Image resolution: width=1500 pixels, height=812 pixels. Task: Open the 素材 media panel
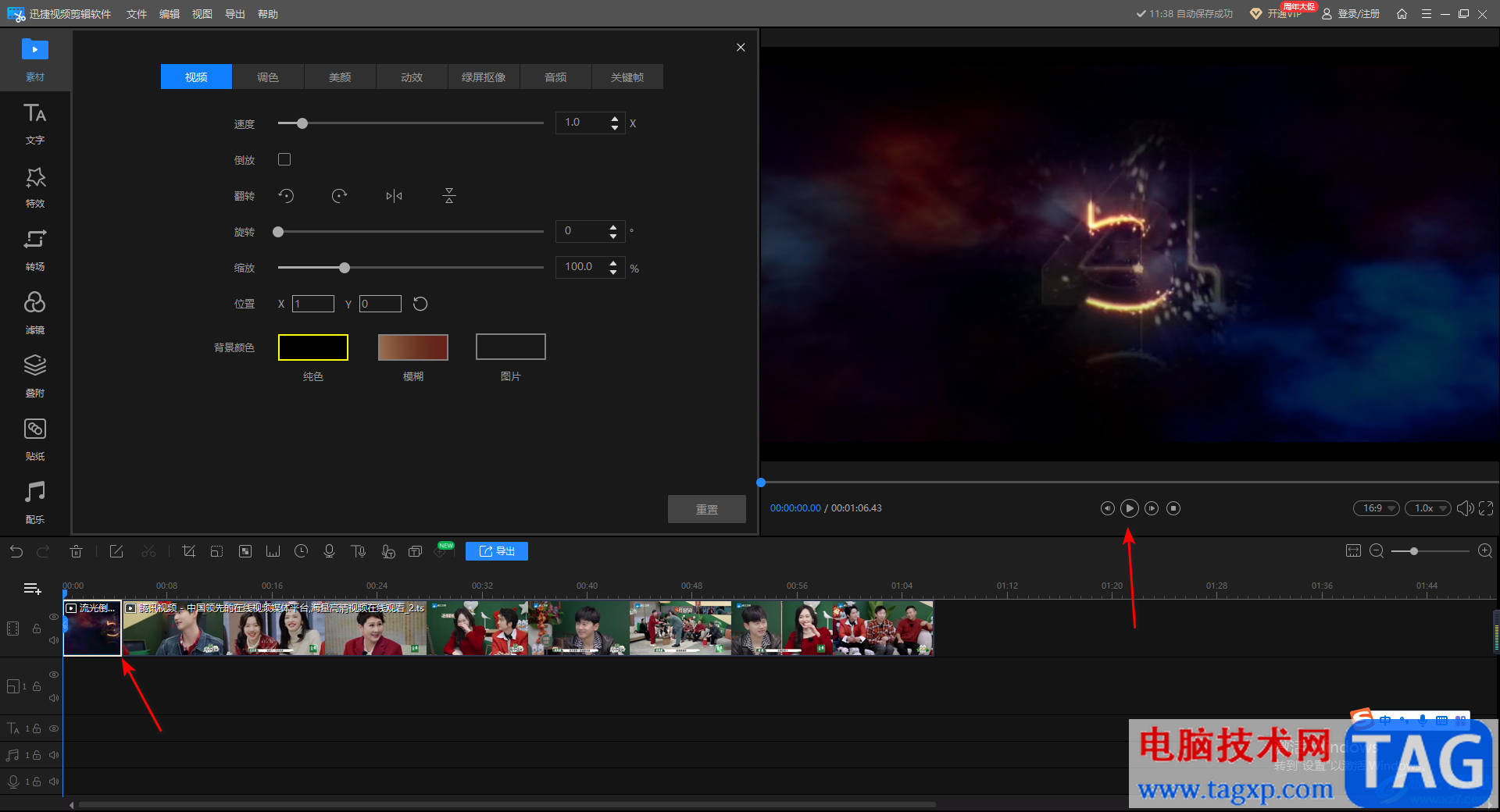click(35, 59)
